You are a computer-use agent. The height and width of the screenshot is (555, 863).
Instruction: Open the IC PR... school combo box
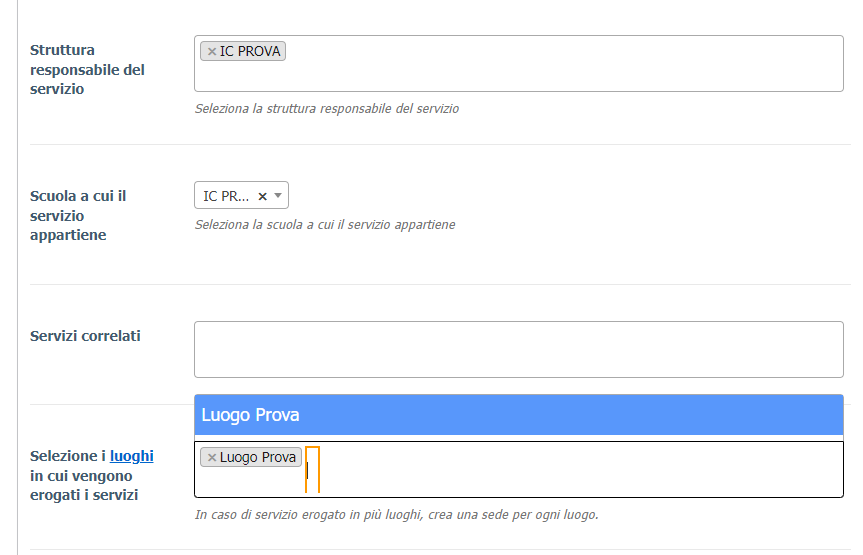pos(241,195)
